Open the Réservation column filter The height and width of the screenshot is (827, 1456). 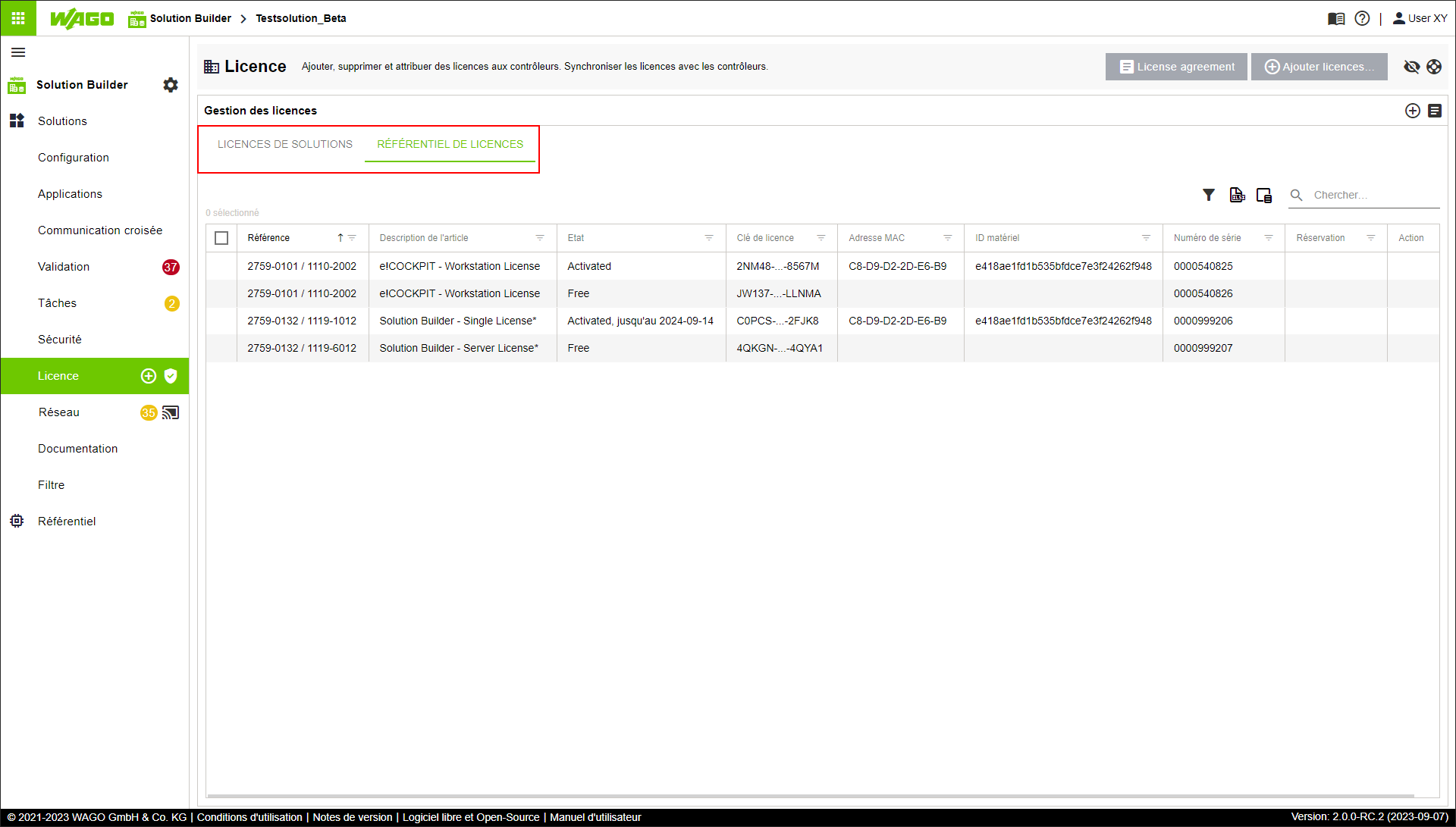coord(1370,238)
